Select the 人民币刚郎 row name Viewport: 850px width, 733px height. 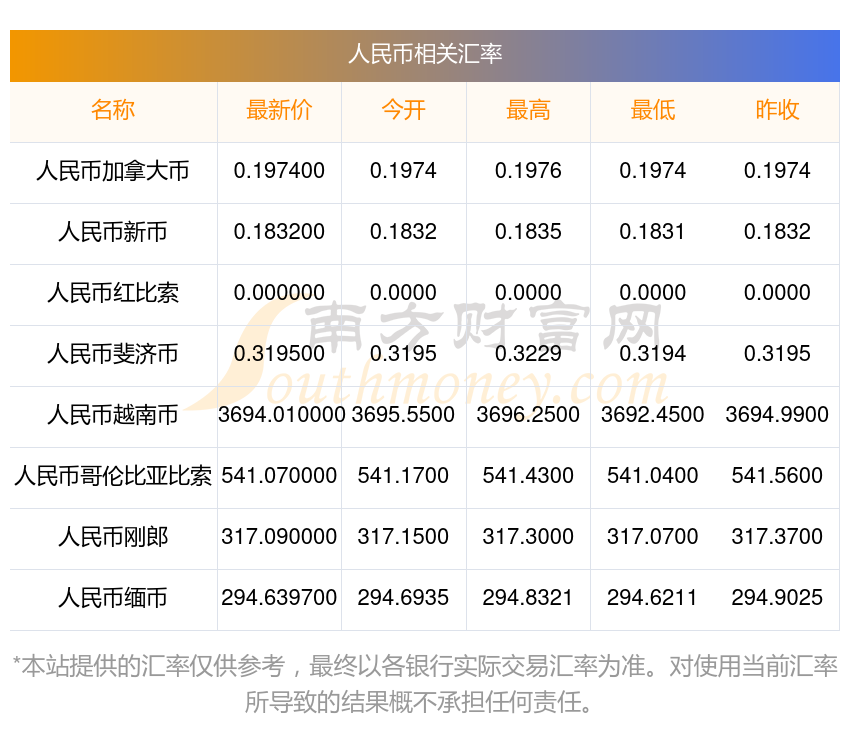(x=113, y=537)
